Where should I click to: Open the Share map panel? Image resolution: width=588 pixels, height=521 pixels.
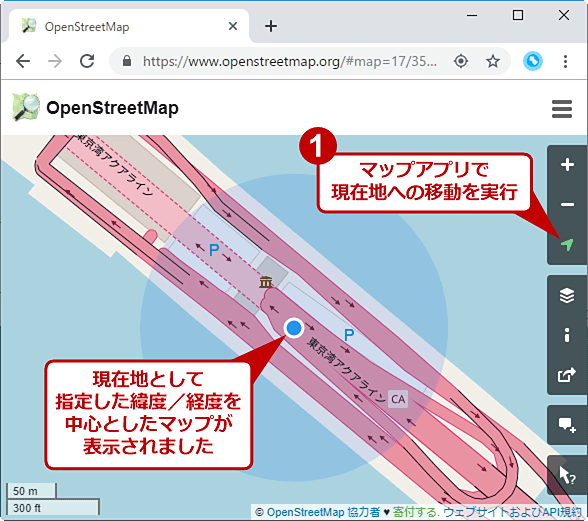point(567,375)
